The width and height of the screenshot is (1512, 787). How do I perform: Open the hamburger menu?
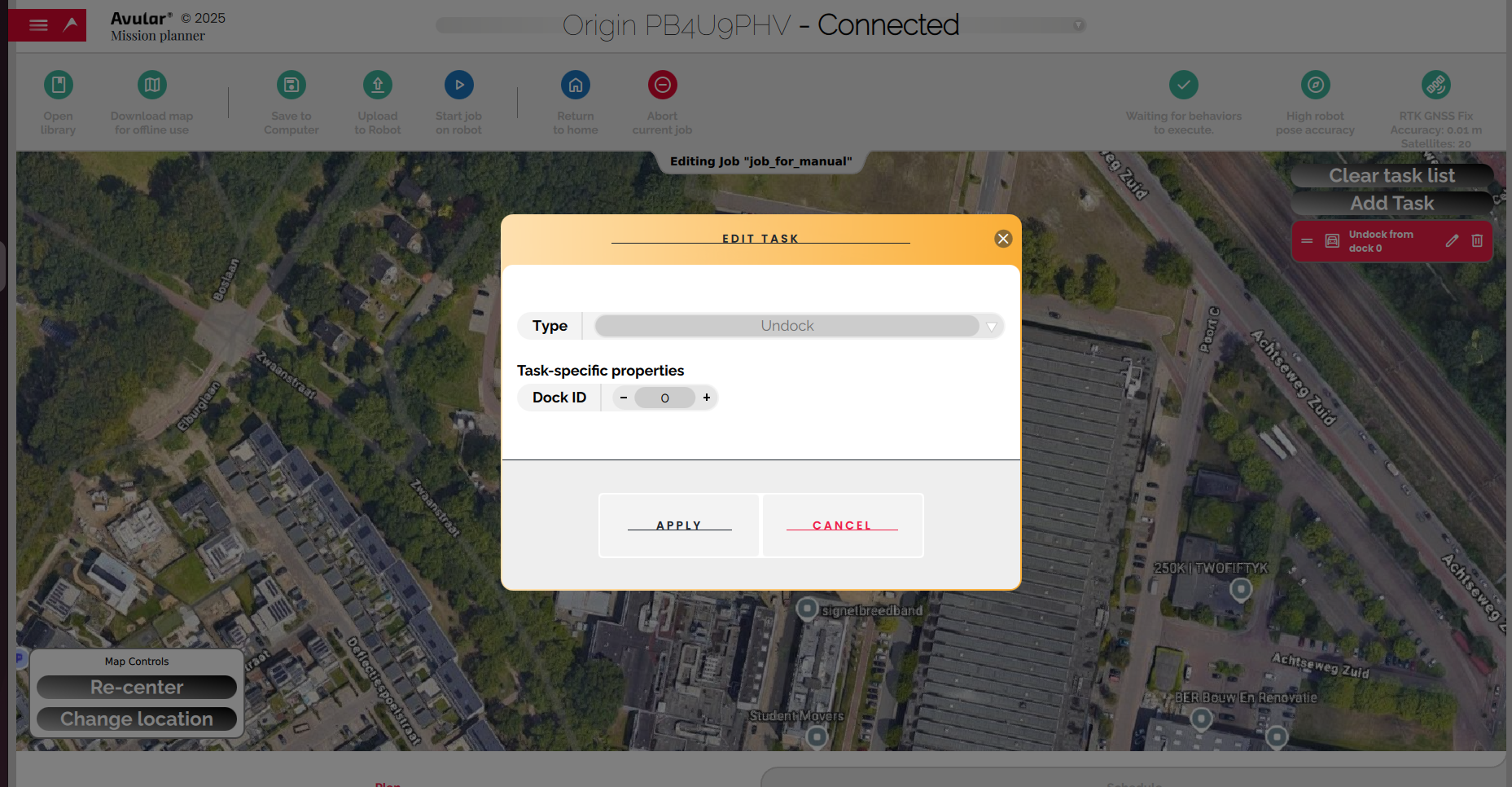point(38,25)
